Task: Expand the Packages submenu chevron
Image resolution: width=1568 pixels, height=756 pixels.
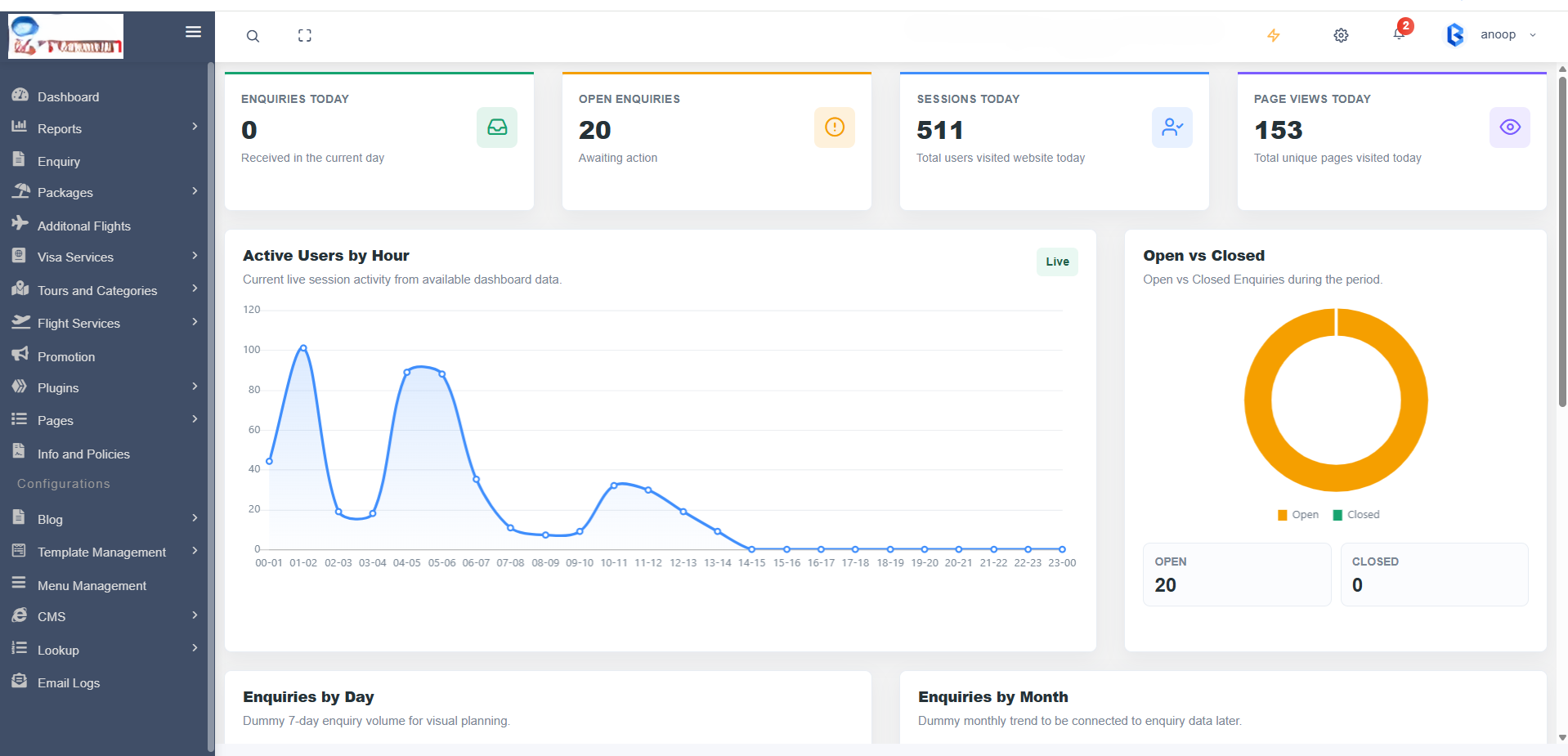Action: pyautogui.click(x=195, y=190)
